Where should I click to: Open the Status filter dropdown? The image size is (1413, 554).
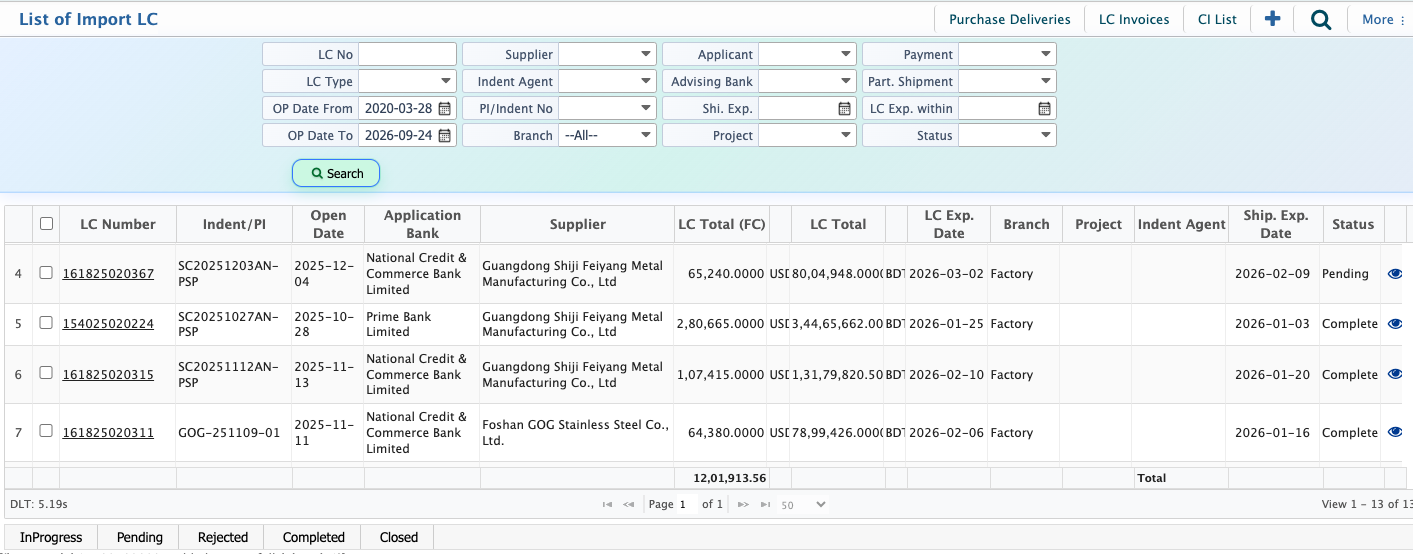point(1007,135)
